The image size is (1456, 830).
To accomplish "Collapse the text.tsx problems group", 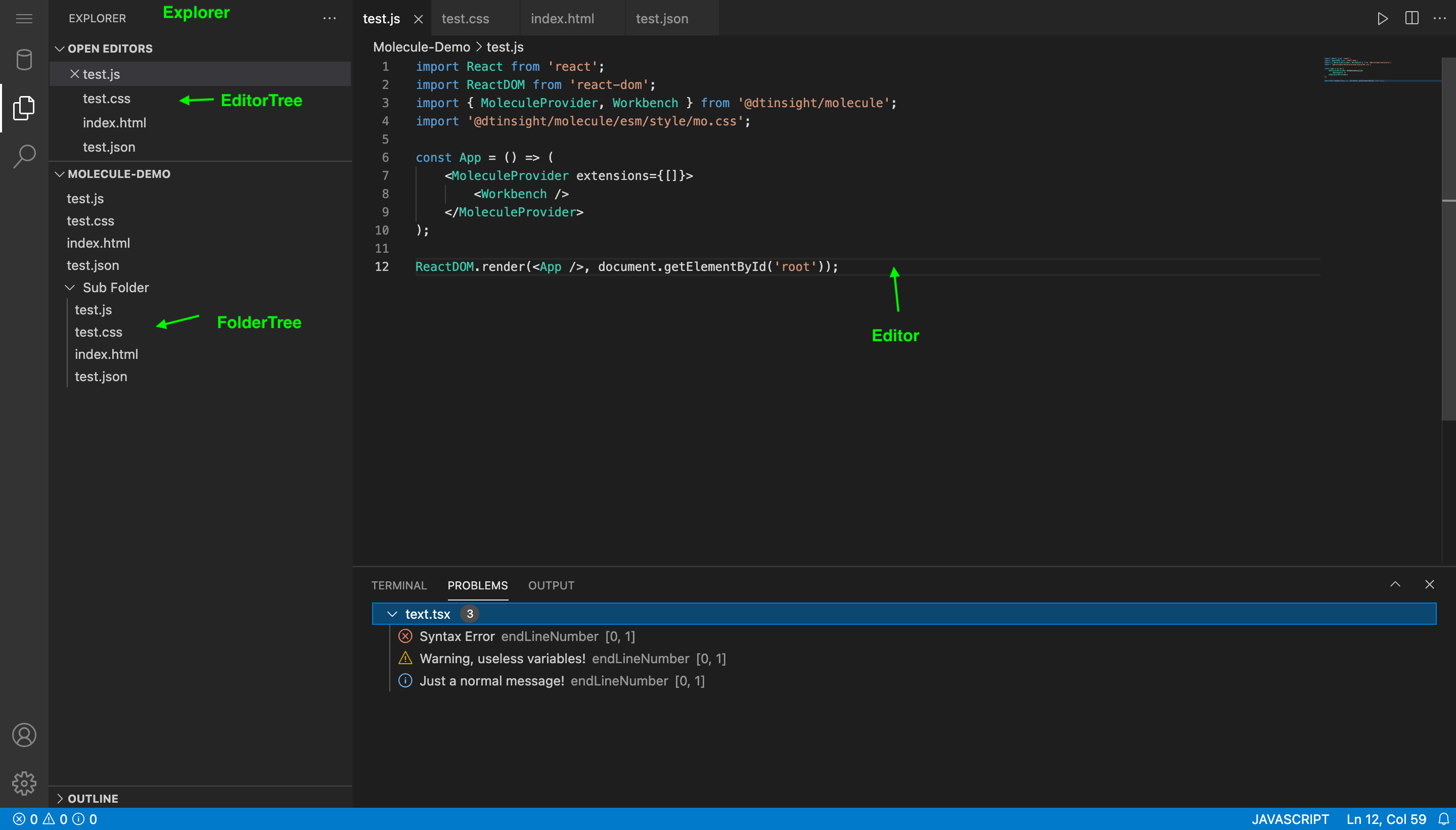I will coord(392,614).
